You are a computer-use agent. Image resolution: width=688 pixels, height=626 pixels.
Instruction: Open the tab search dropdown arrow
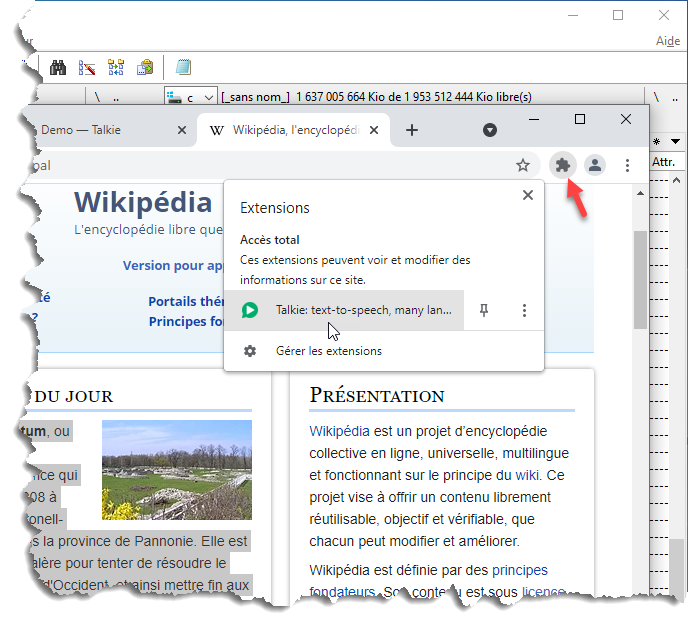click(x=490, y=130)
